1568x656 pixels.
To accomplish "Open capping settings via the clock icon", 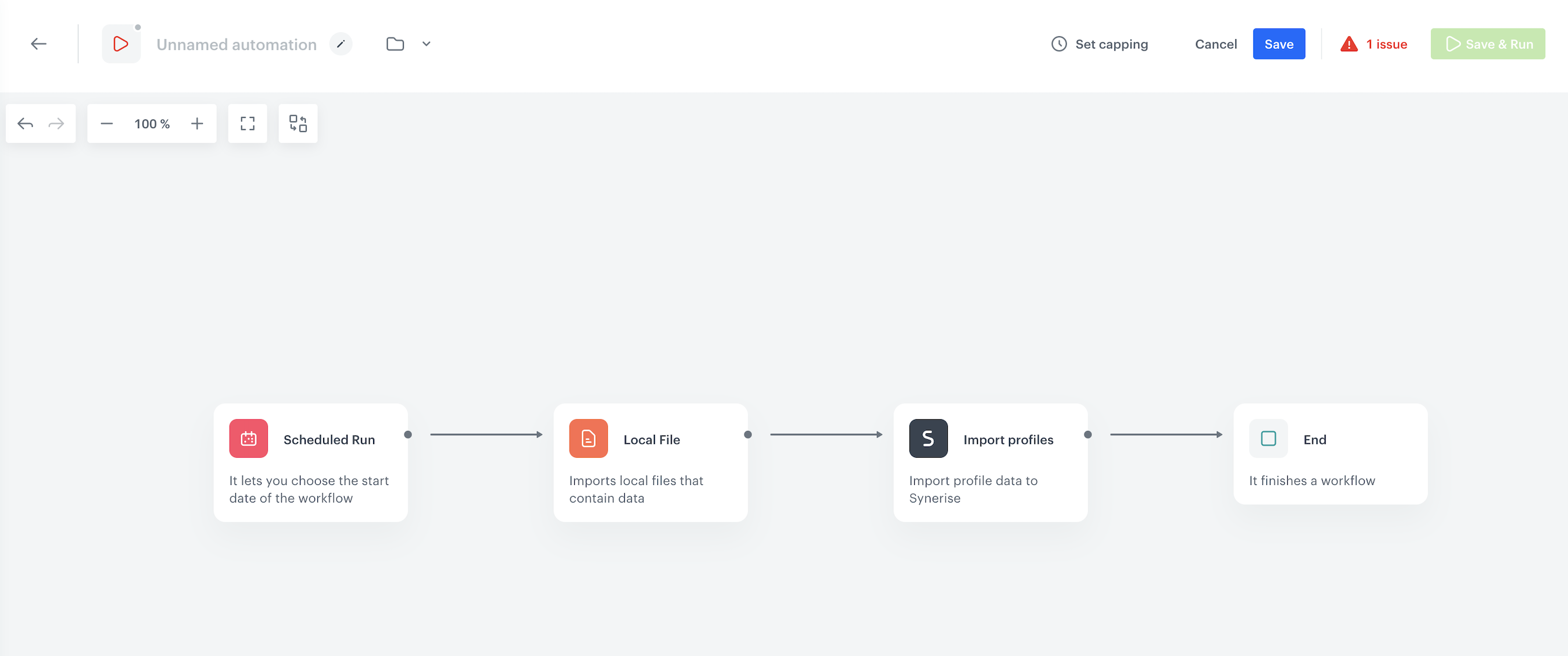I will point(1059,43).
